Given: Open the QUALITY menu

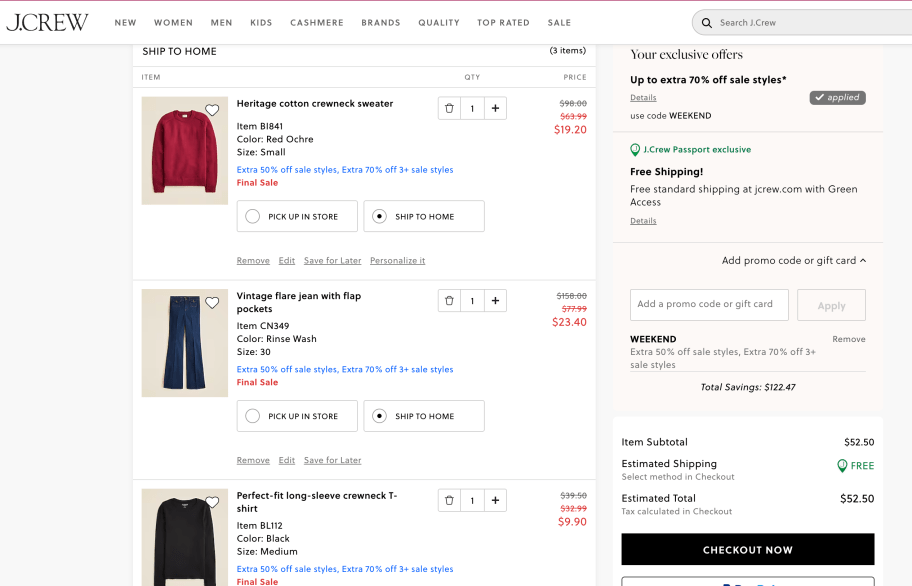Looking at the screenshot, I should pos(439,23).
